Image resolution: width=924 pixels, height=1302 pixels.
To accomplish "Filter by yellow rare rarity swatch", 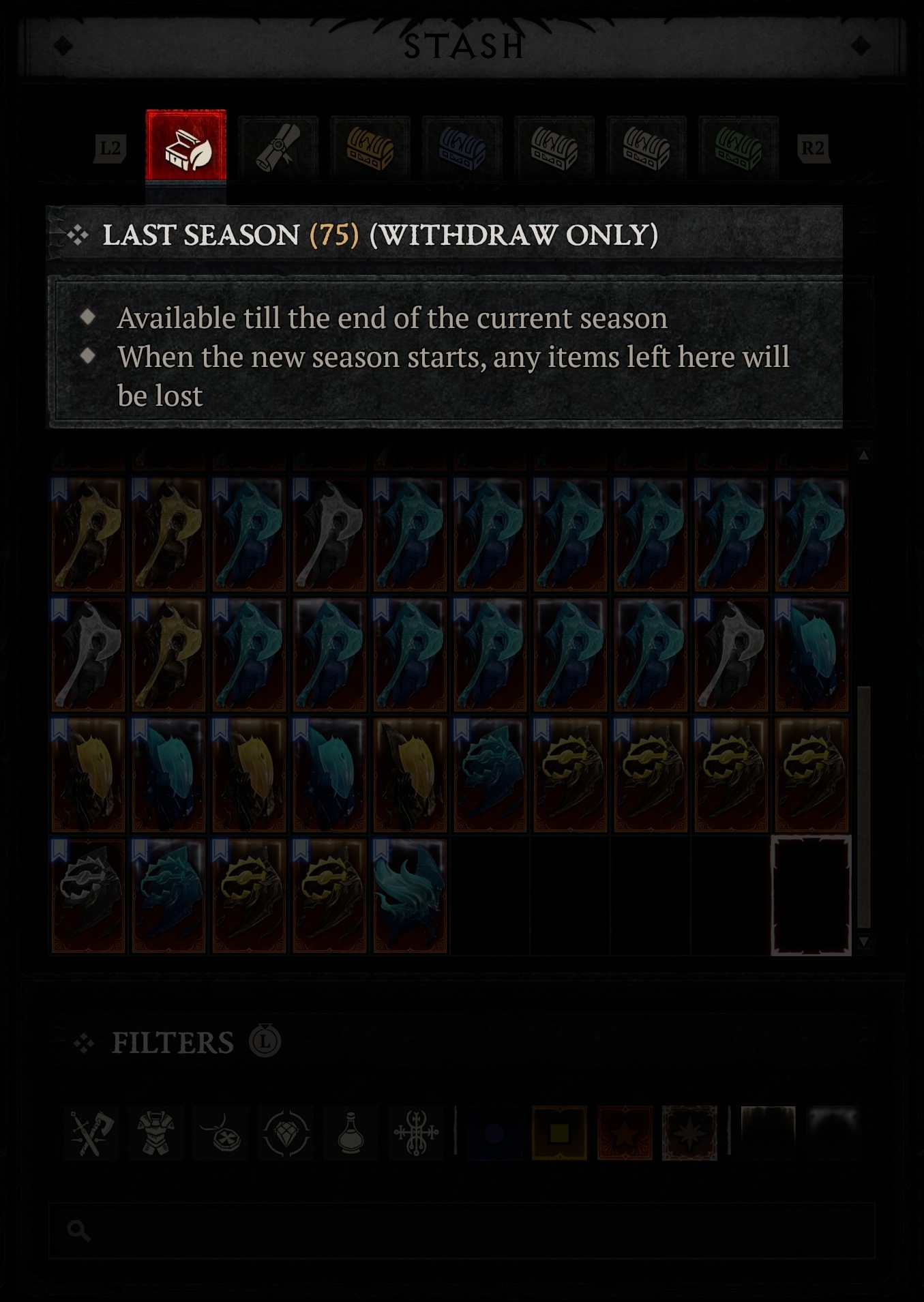I will click(559, 1134).
